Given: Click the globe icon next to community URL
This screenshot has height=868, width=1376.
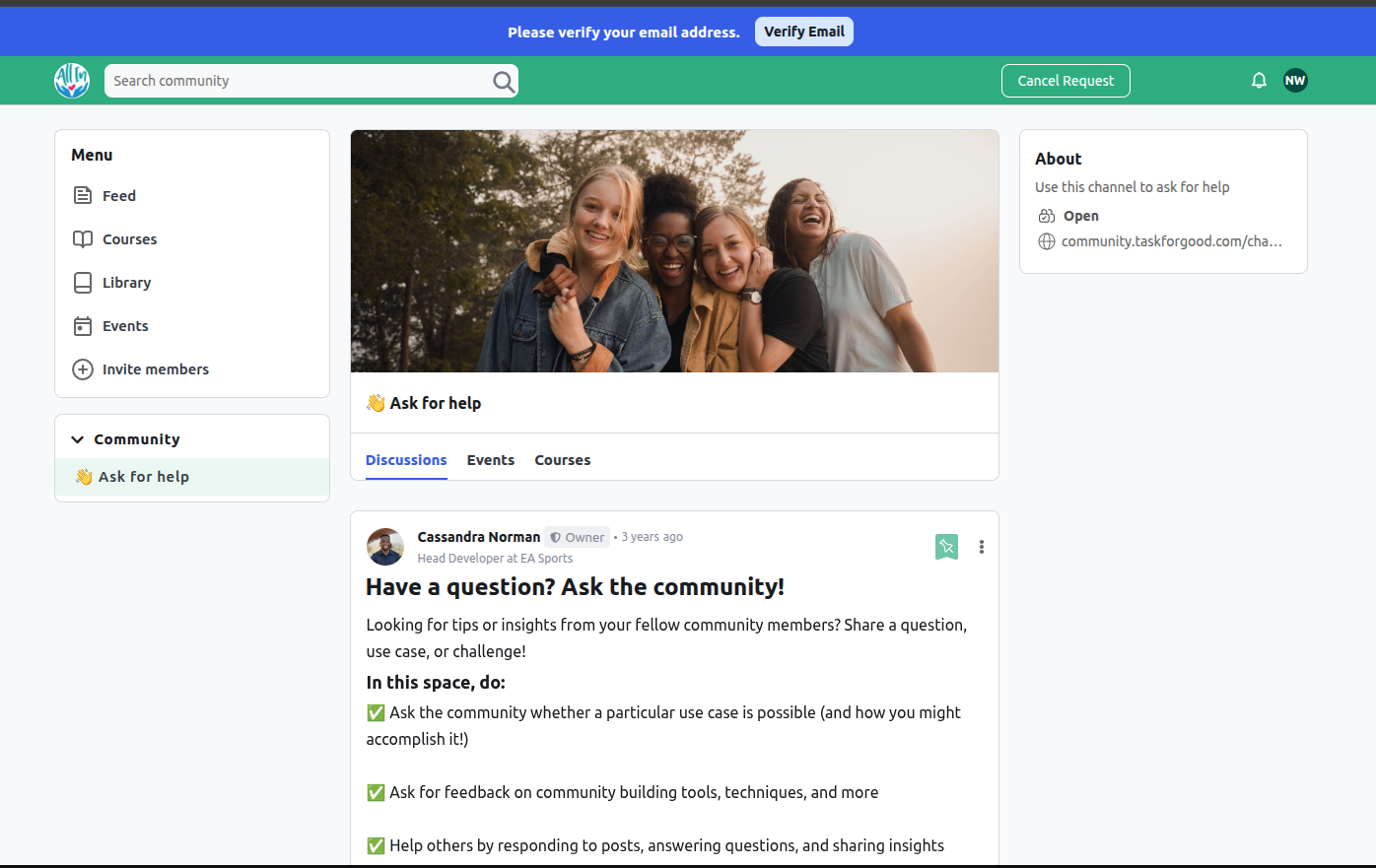Looking at the screenshot, I should point(1047,241).
